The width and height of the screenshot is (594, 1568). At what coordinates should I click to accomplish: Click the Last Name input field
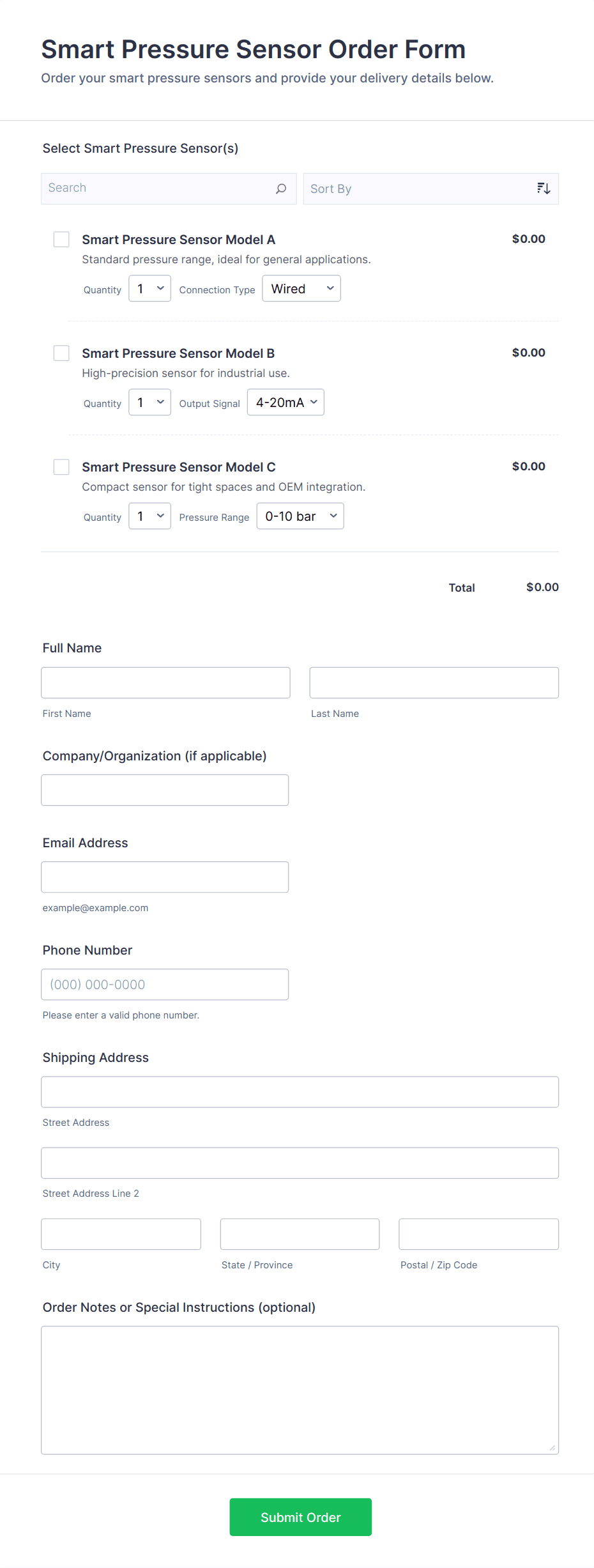(434, 683)
